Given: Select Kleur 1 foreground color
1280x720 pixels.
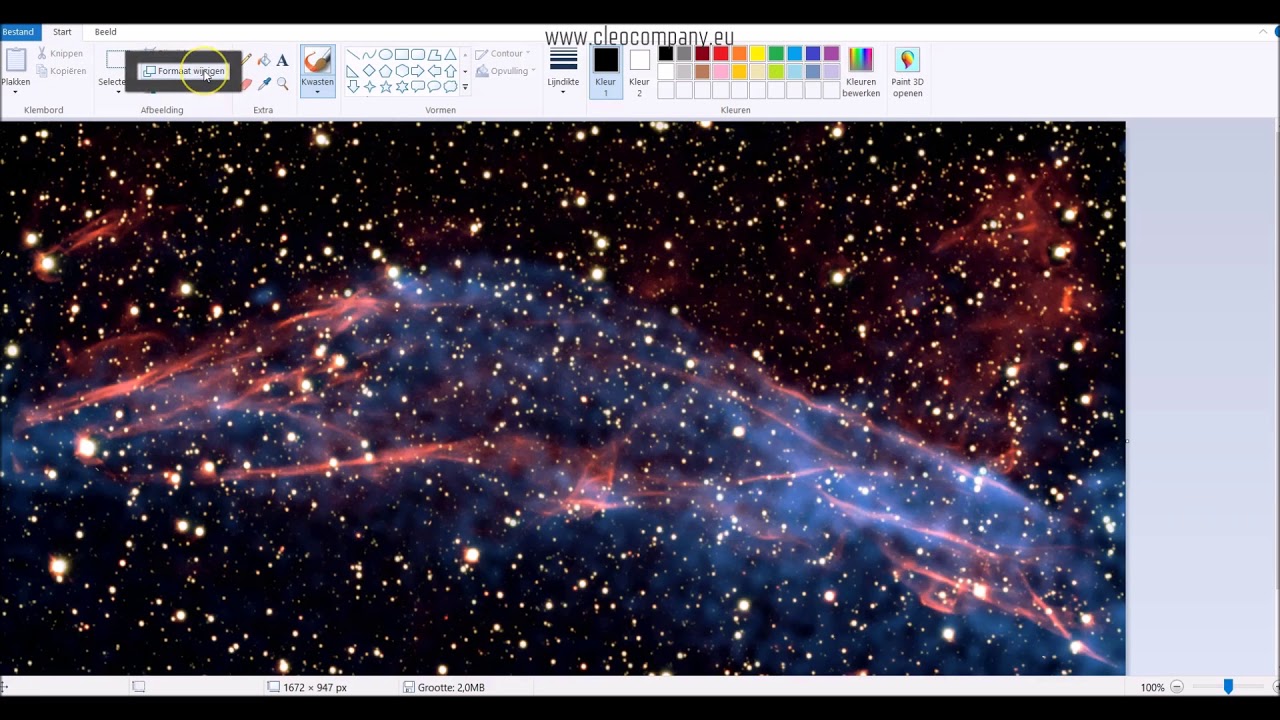Looking at the screenshot, I should [606, 72].
